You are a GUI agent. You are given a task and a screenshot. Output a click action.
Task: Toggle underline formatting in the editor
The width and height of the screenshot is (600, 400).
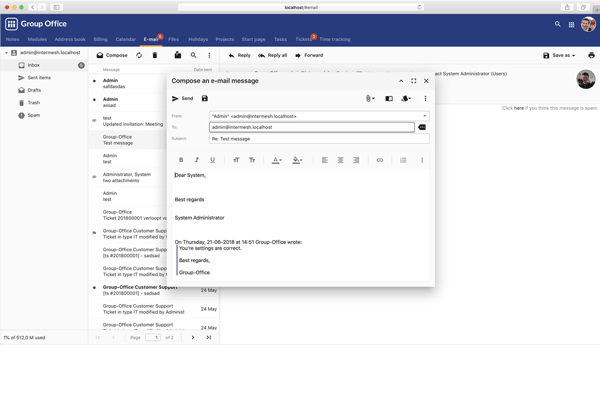click(x=212, y=160)
